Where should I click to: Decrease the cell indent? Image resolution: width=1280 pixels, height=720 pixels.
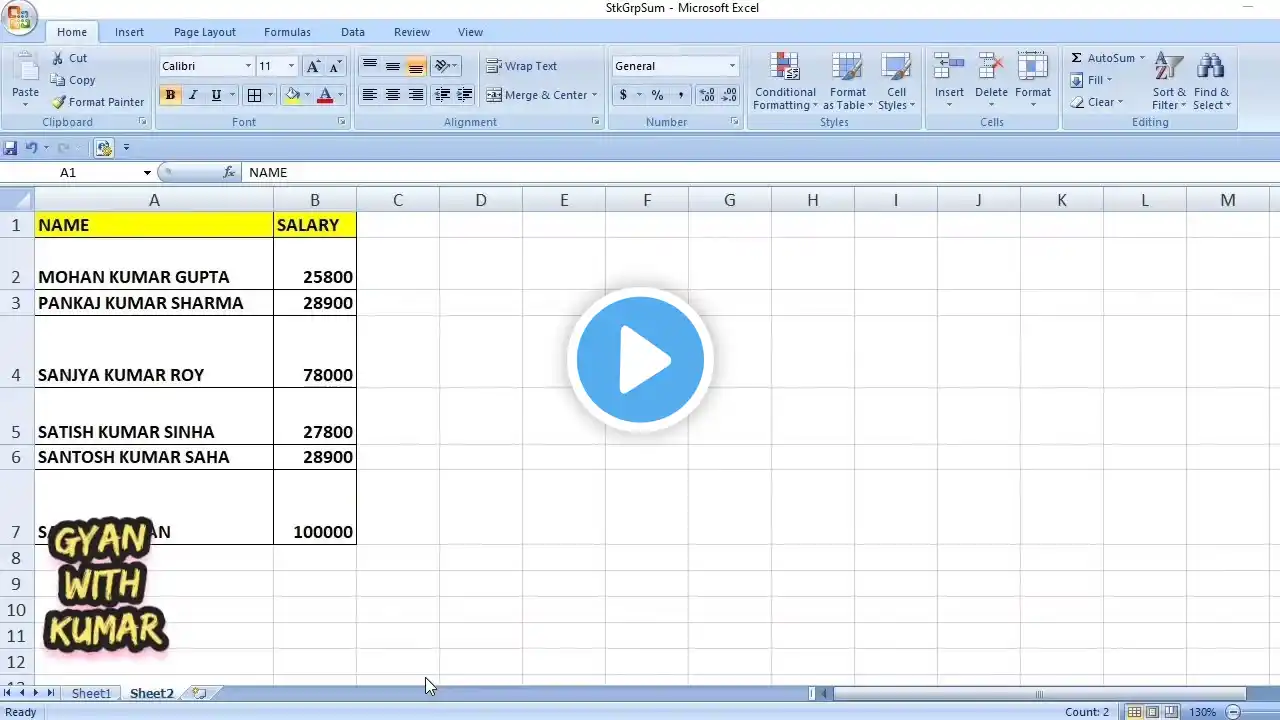click(441, 95)
